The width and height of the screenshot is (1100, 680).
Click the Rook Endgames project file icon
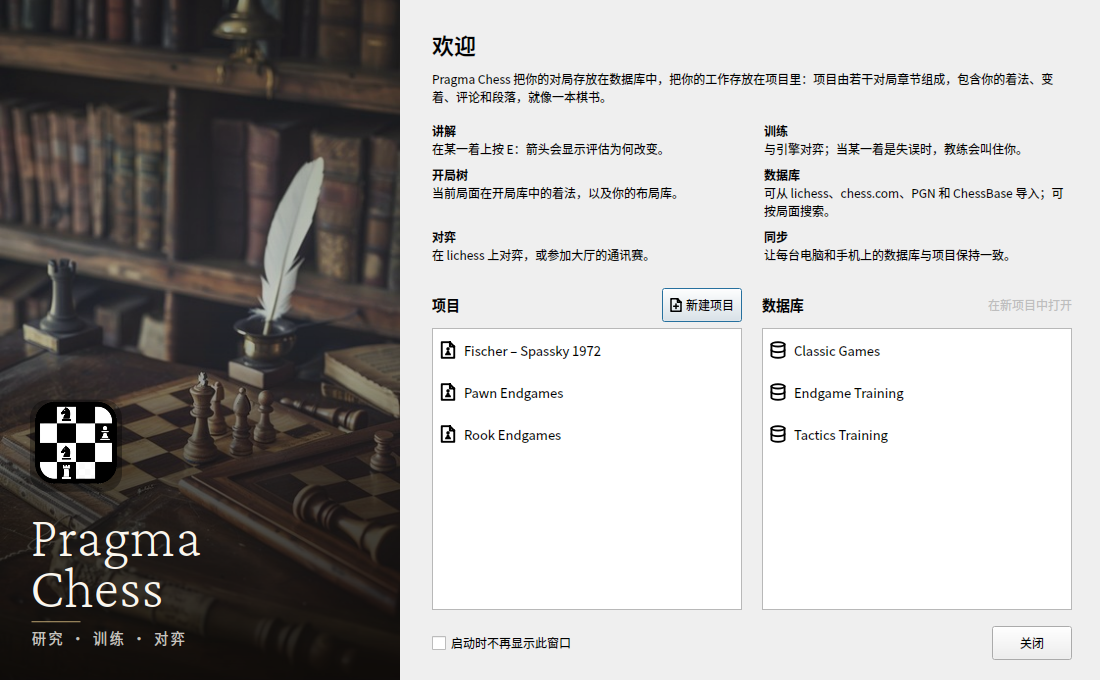[448, 434]
